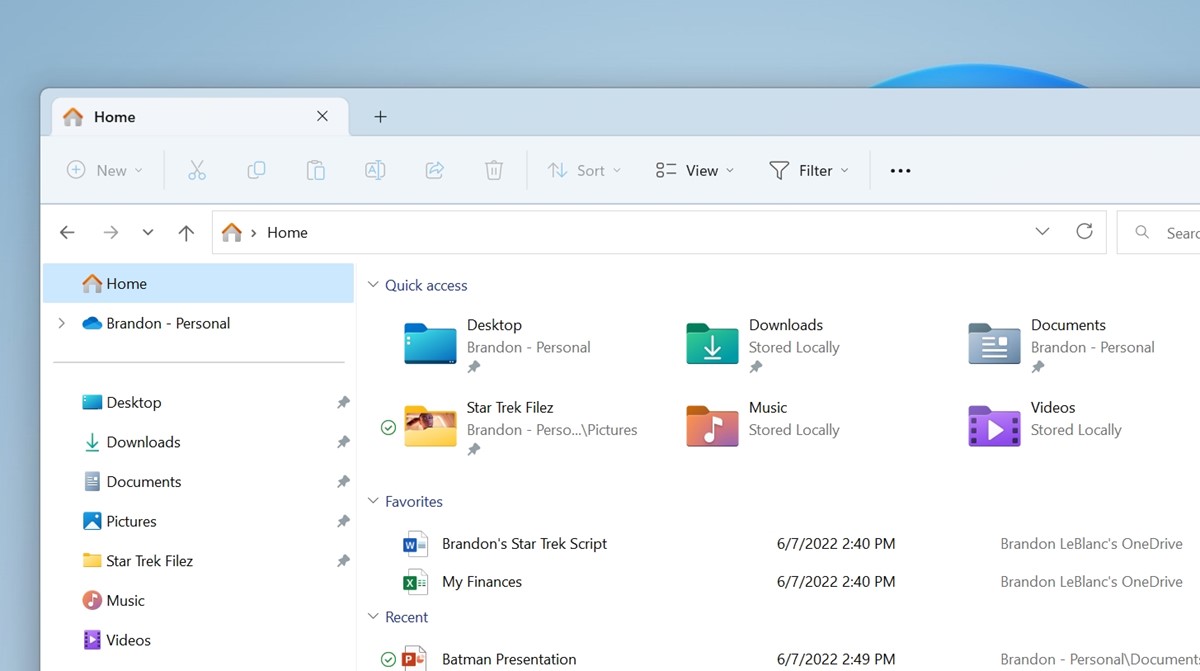This screenshot has width=1200, height=671.
Task: Expand Brandon - Personal OneDrive tree node
Action: coord(61,323)
